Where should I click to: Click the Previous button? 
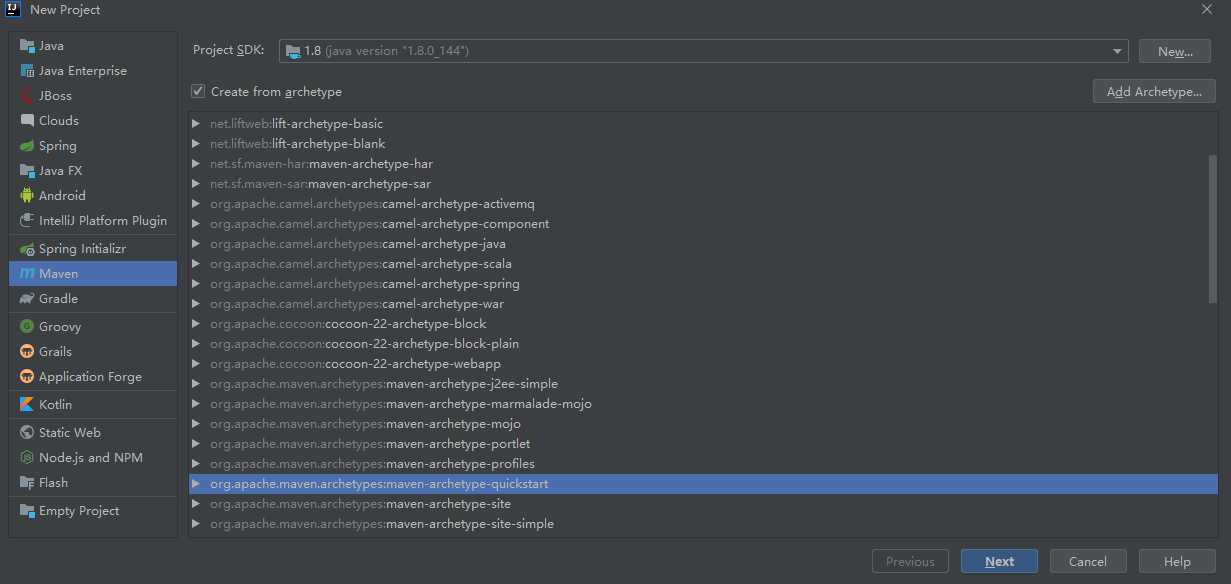[x=910, y=561]
